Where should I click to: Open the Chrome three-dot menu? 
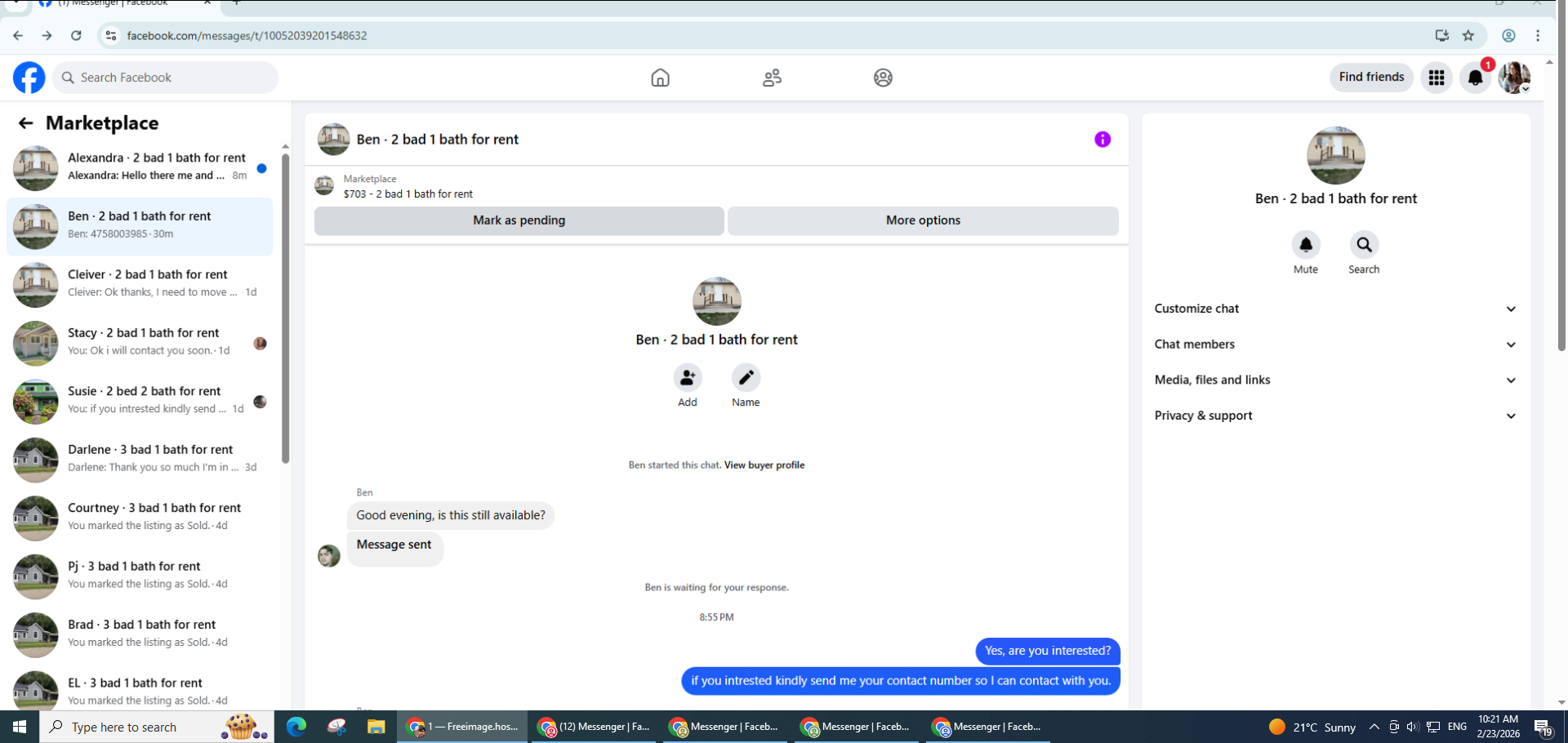1538,36
